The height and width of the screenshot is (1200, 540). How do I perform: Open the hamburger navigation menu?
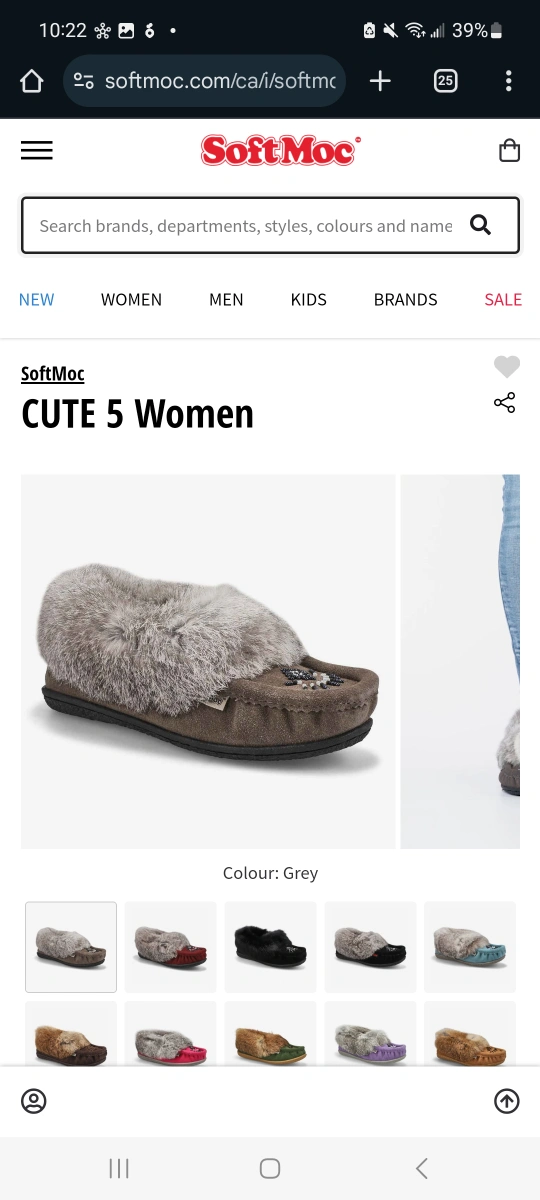pos(37,150)
